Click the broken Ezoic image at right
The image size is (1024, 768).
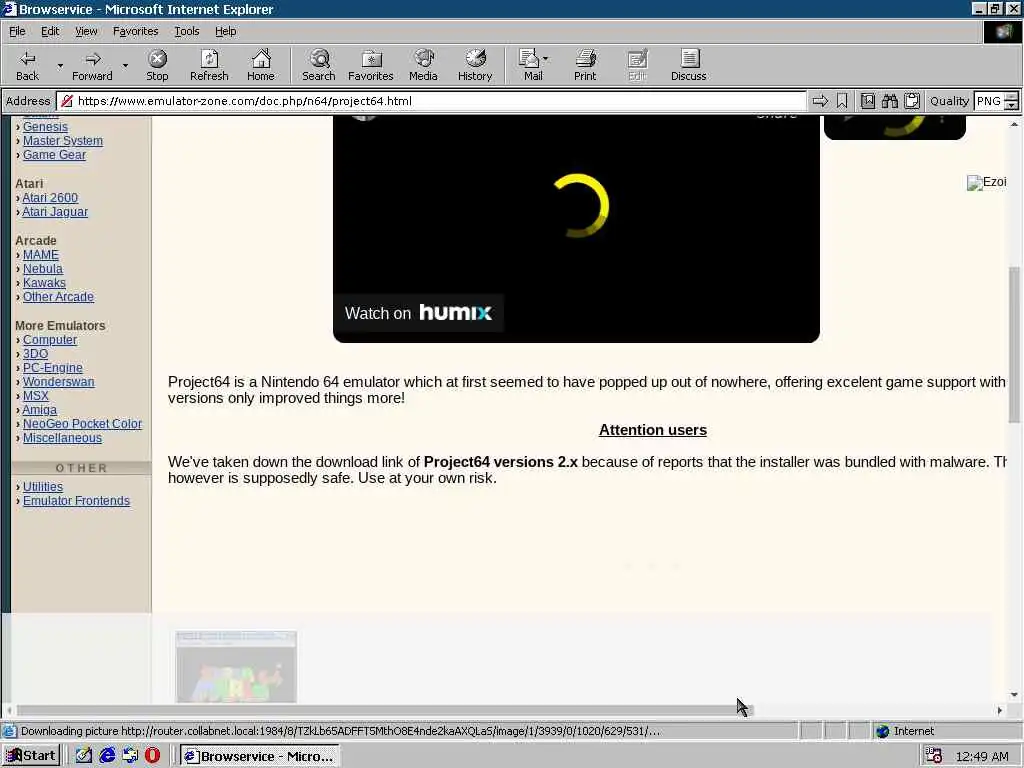click(986, 182)
